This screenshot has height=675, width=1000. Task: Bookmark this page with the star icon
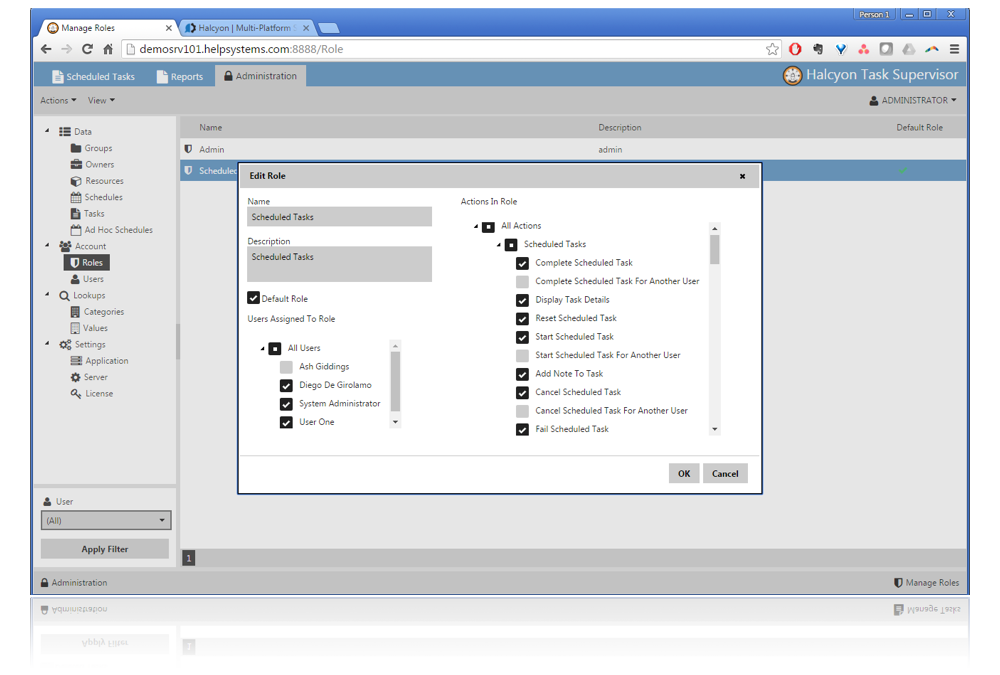(772, 49)
